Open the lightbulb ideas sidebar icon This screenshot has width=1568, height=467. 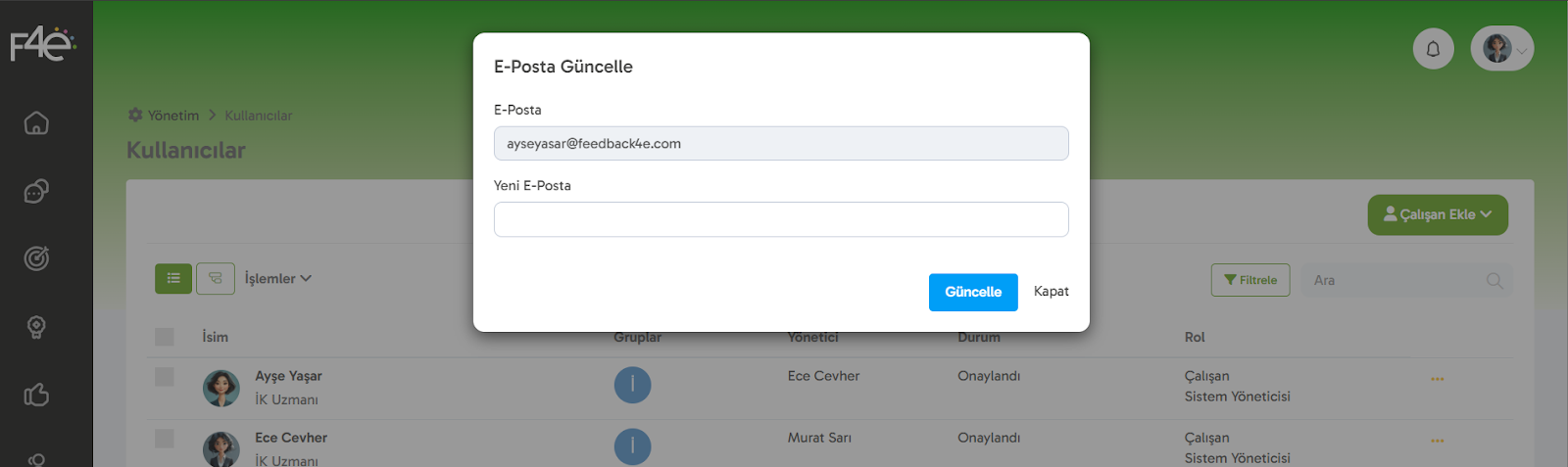click(36, 327)
